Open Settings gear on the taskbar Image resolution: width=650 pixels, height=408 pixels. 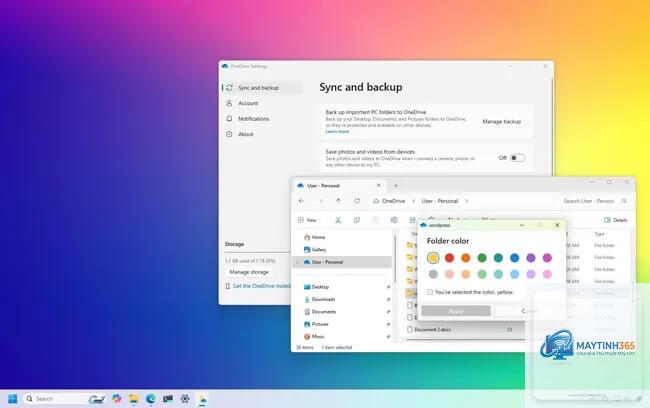pos(185,399)
